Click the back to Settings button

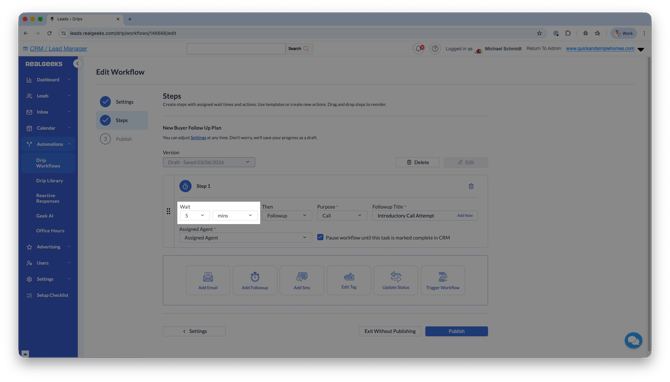point(194,331)
